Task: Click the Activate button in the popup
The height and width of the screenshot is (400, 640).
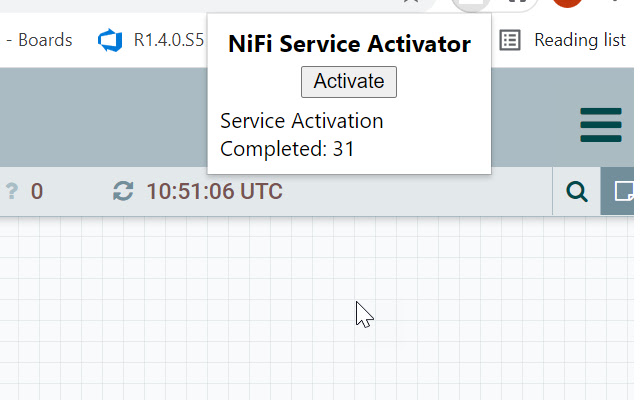Action: [x=349, y=82]
